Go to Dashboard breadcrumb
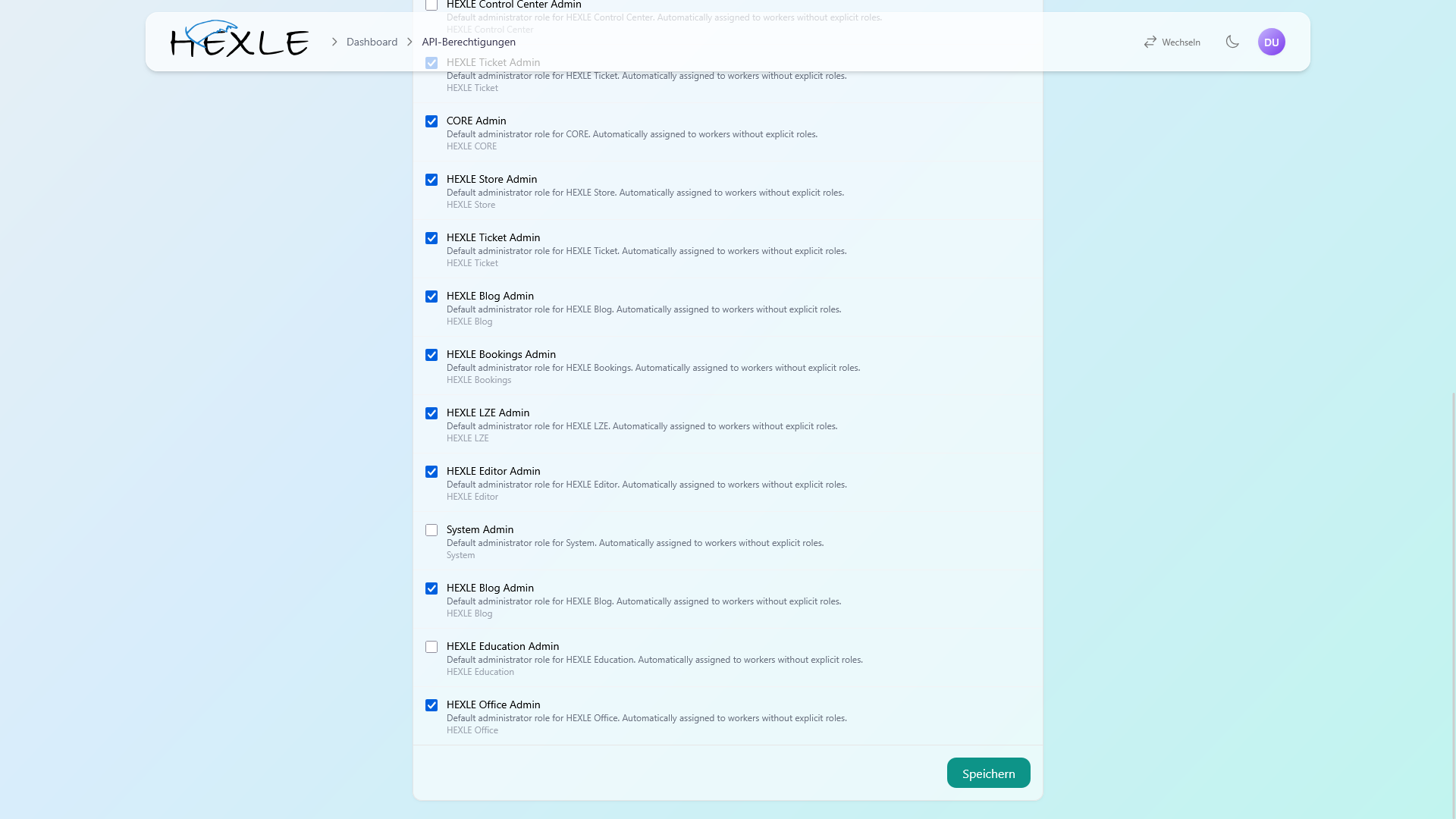This screenshot has height=819, width=1456. click(372, 42)
